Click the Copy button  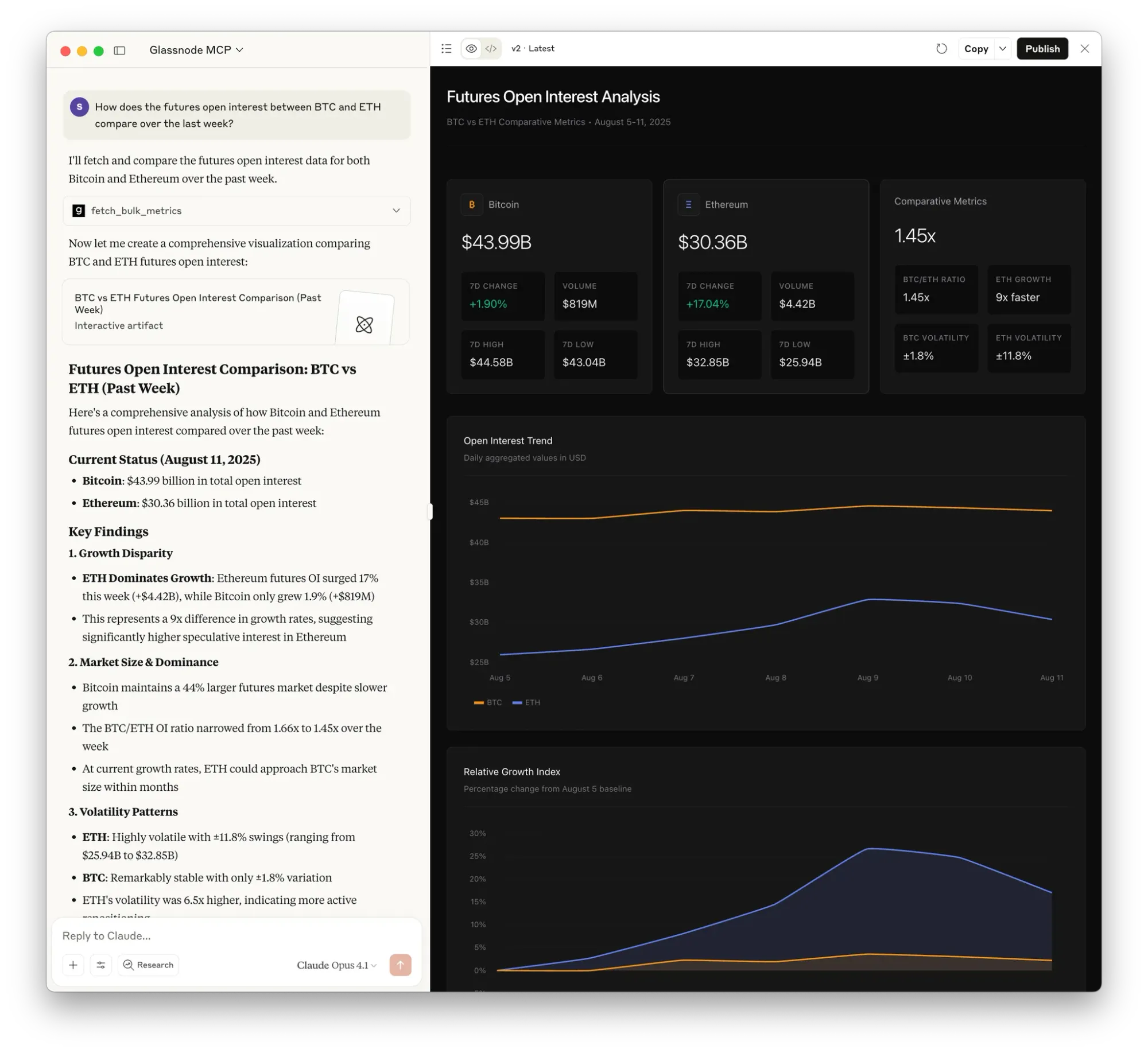[x=976, y=49]
